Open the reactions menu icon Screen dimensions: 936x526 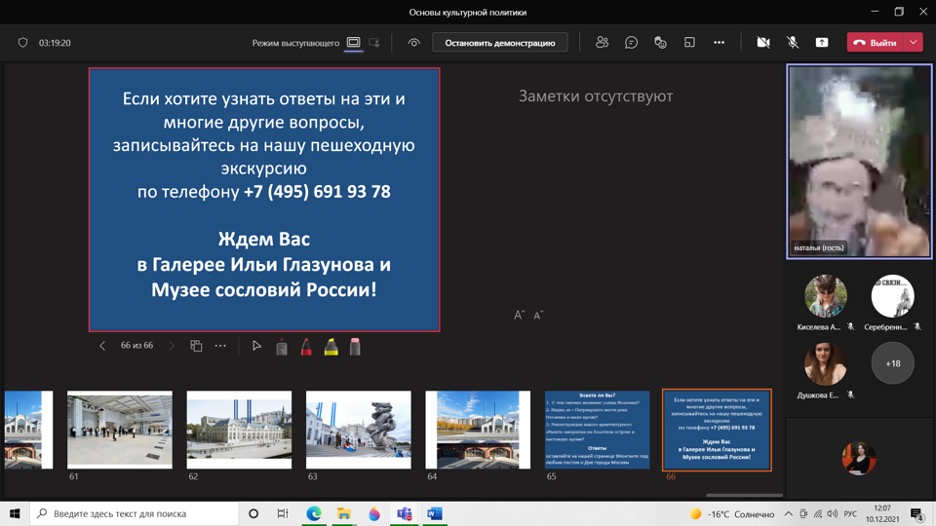click(660, 43)
